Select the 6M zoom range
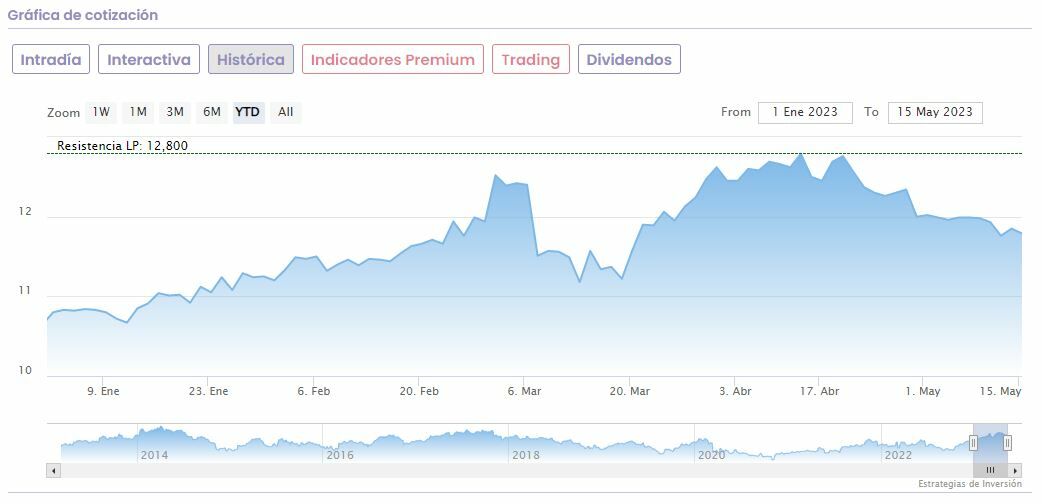 point(211,112)
